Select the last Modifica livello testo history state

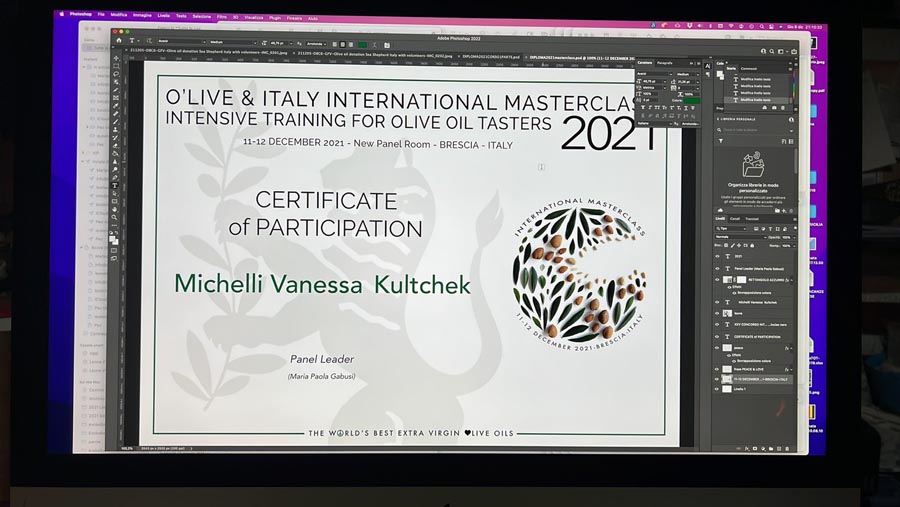[756, 100]
